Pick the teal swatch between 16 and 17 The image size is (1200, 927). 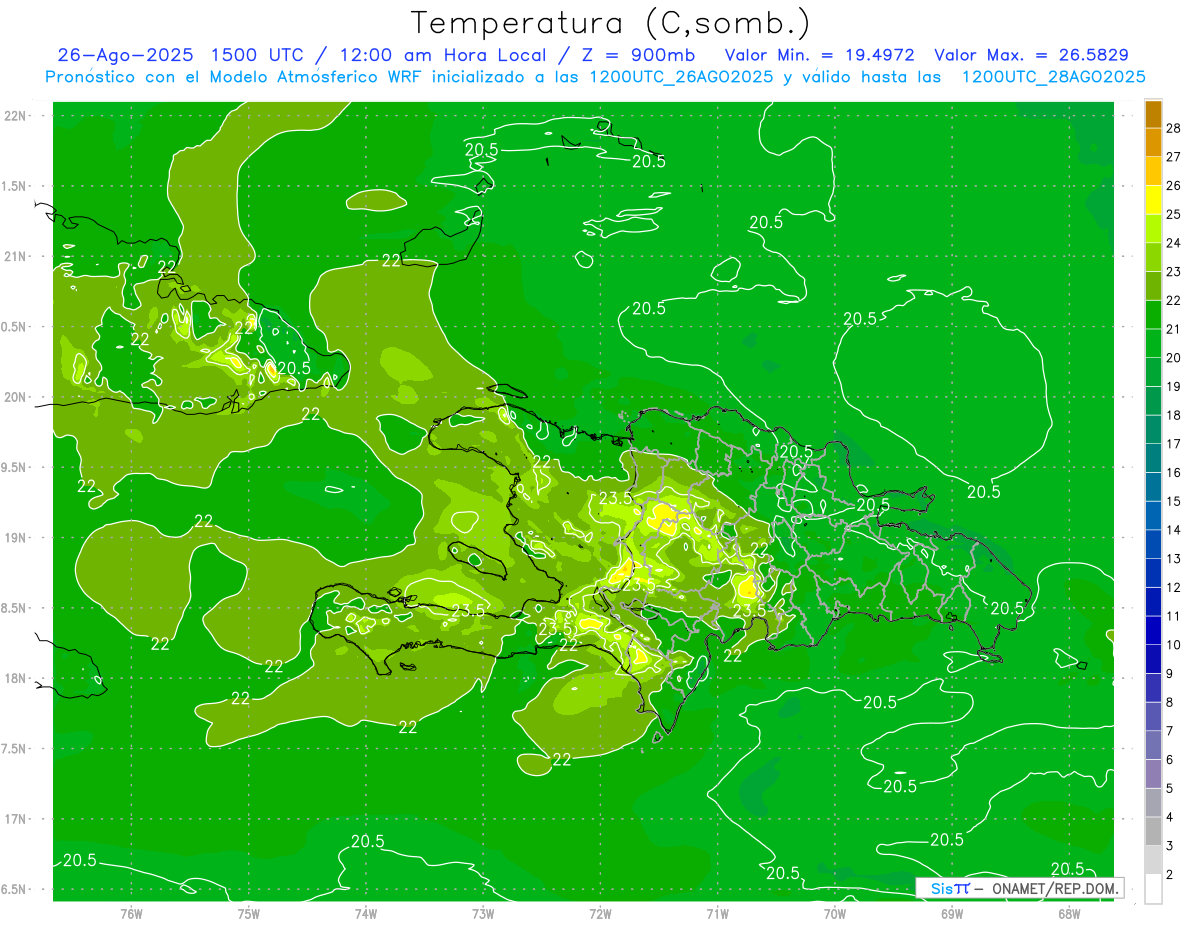click(x=1153, y=458)
